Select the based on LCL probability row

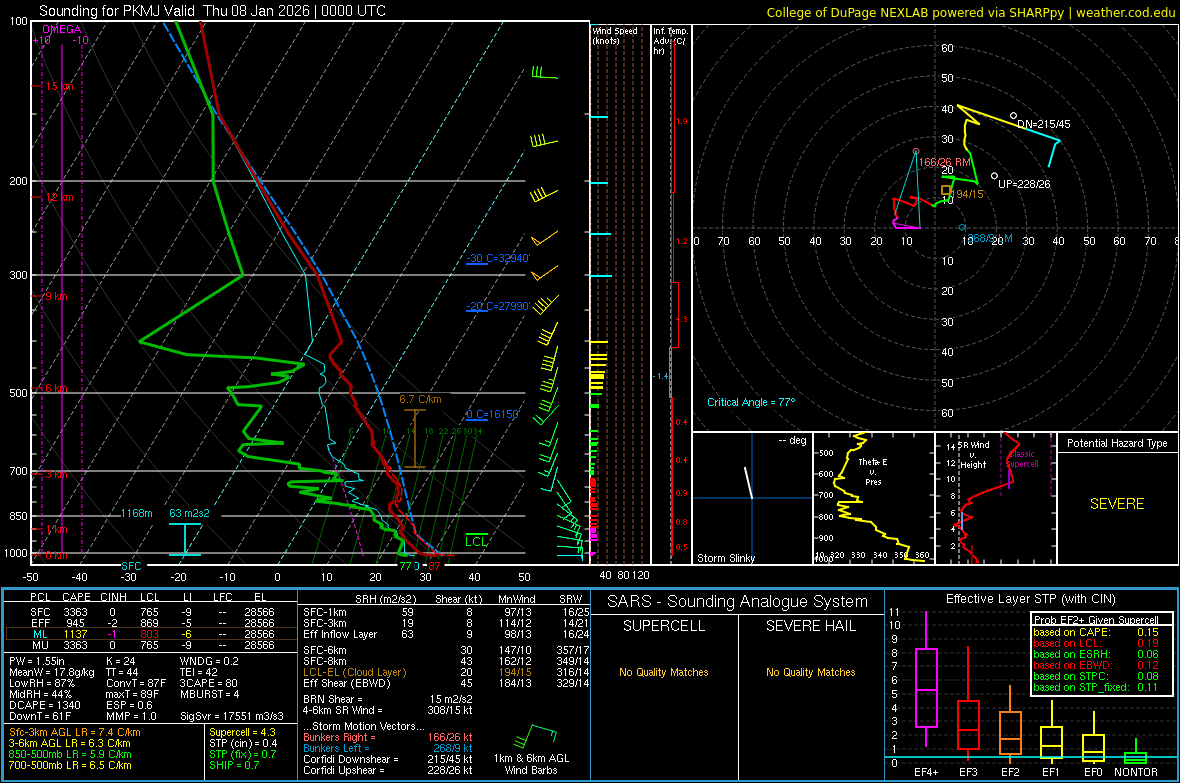(1096, 643)
